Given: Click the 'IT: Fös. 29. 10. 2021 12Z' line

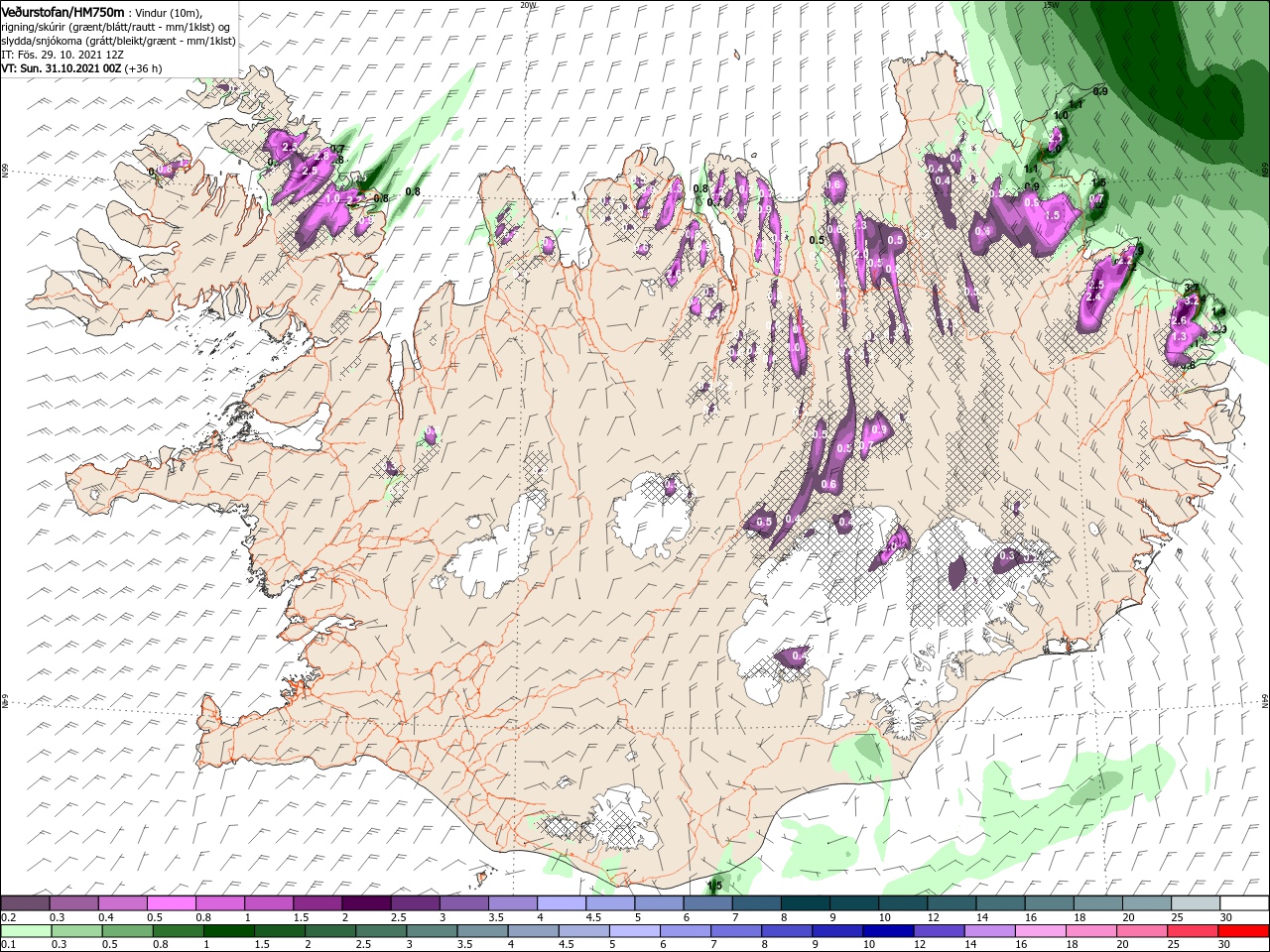Looking at the screenshot, I should (62, 55).
